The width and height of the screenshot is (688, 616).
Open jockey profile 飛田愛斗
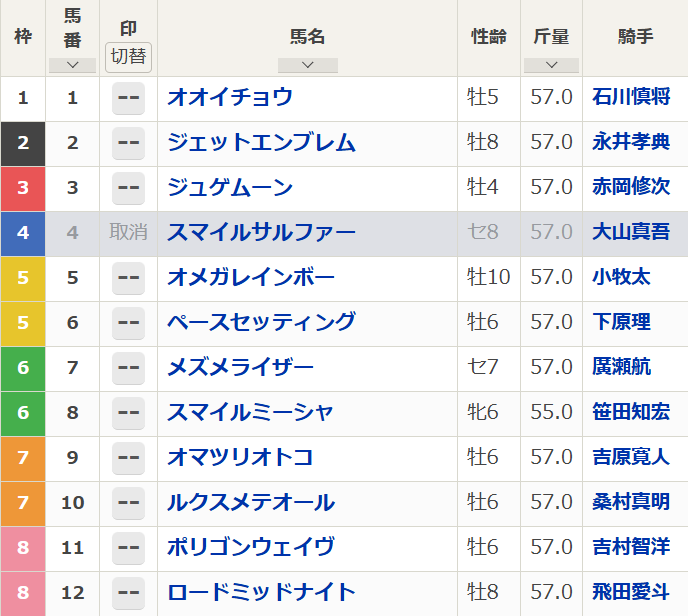pos(631,593)
